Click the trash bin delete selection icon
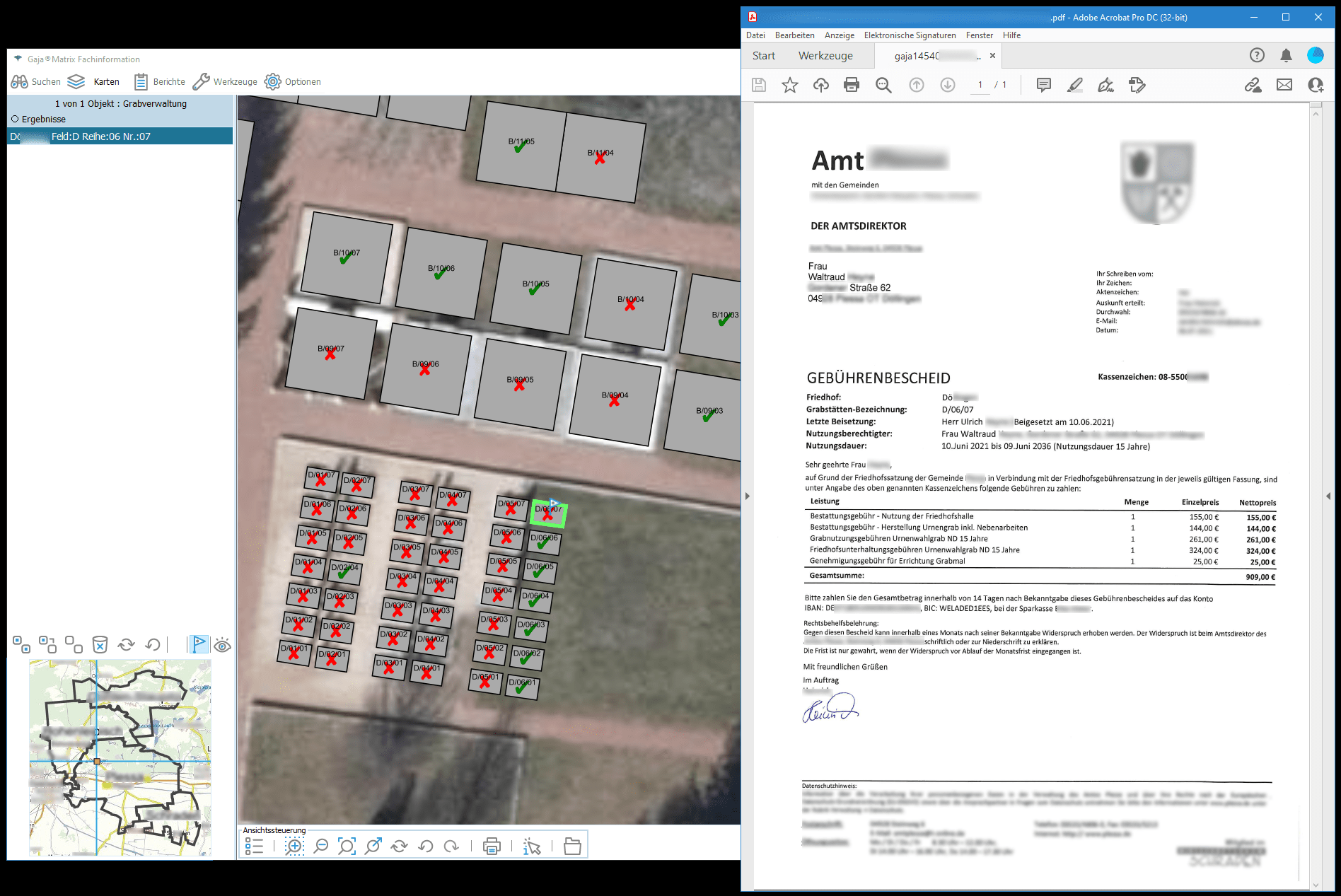The width and height of the screenshot is (1341, 896). coord(100,644)
